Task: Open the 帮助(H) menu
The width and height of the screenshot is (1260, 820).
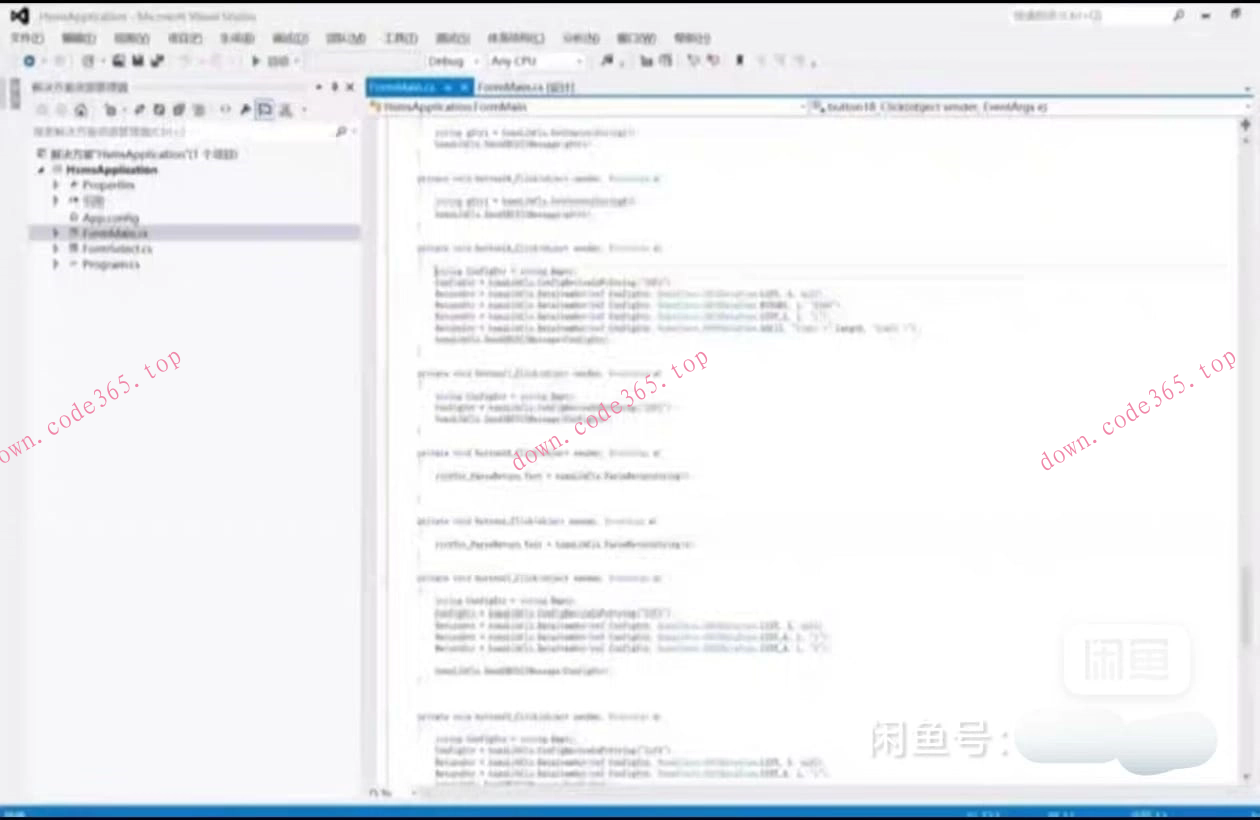Action: tap(691, 38)
